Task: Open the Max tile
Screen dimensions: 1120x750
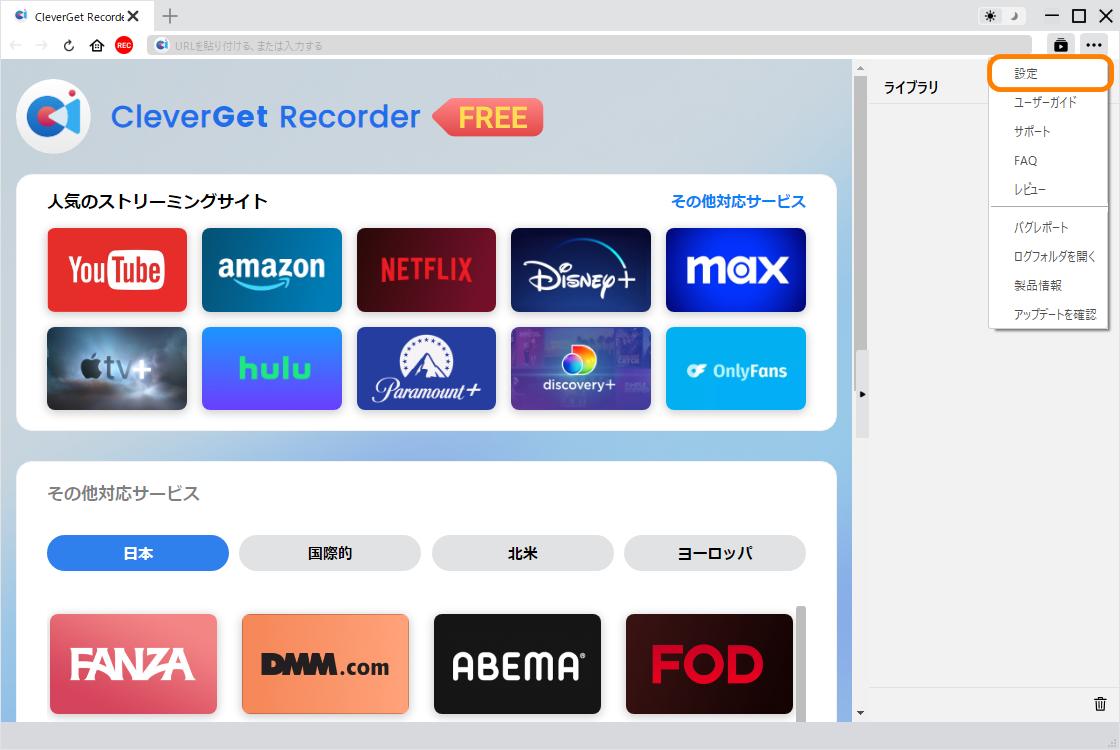Action: click(x=736, y=270)
